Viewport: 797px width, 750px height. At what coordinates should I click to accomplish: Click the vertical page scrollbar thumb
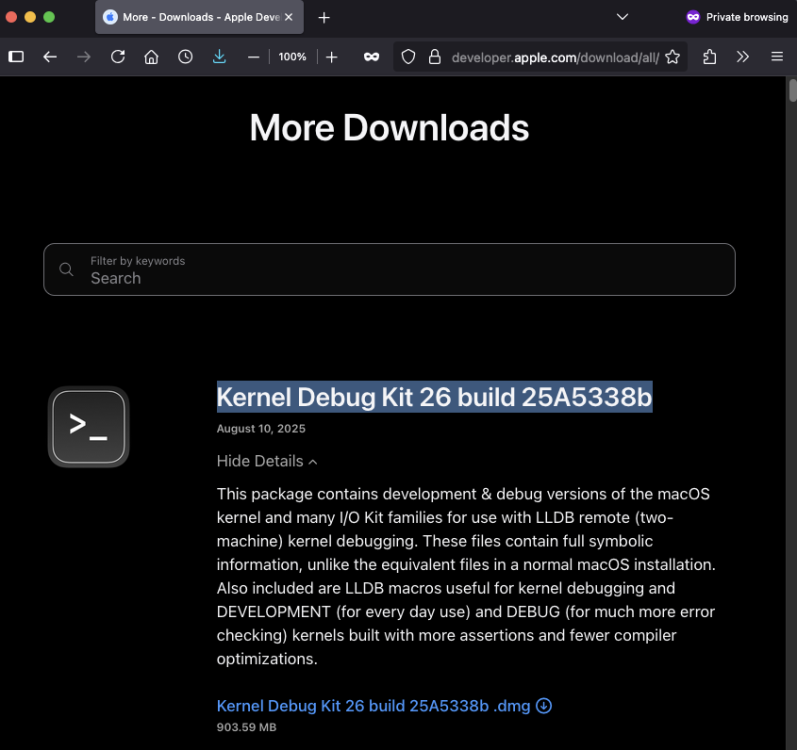pyautogui.click(x=792, y=90)
